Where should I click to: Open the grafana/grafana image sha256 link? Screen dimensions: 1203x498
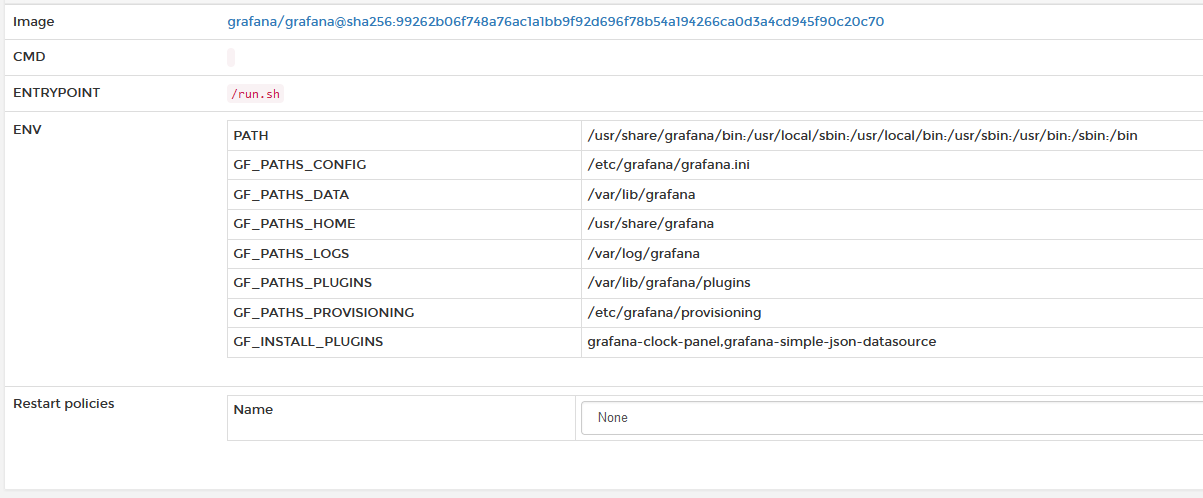[x=556, y=21]
